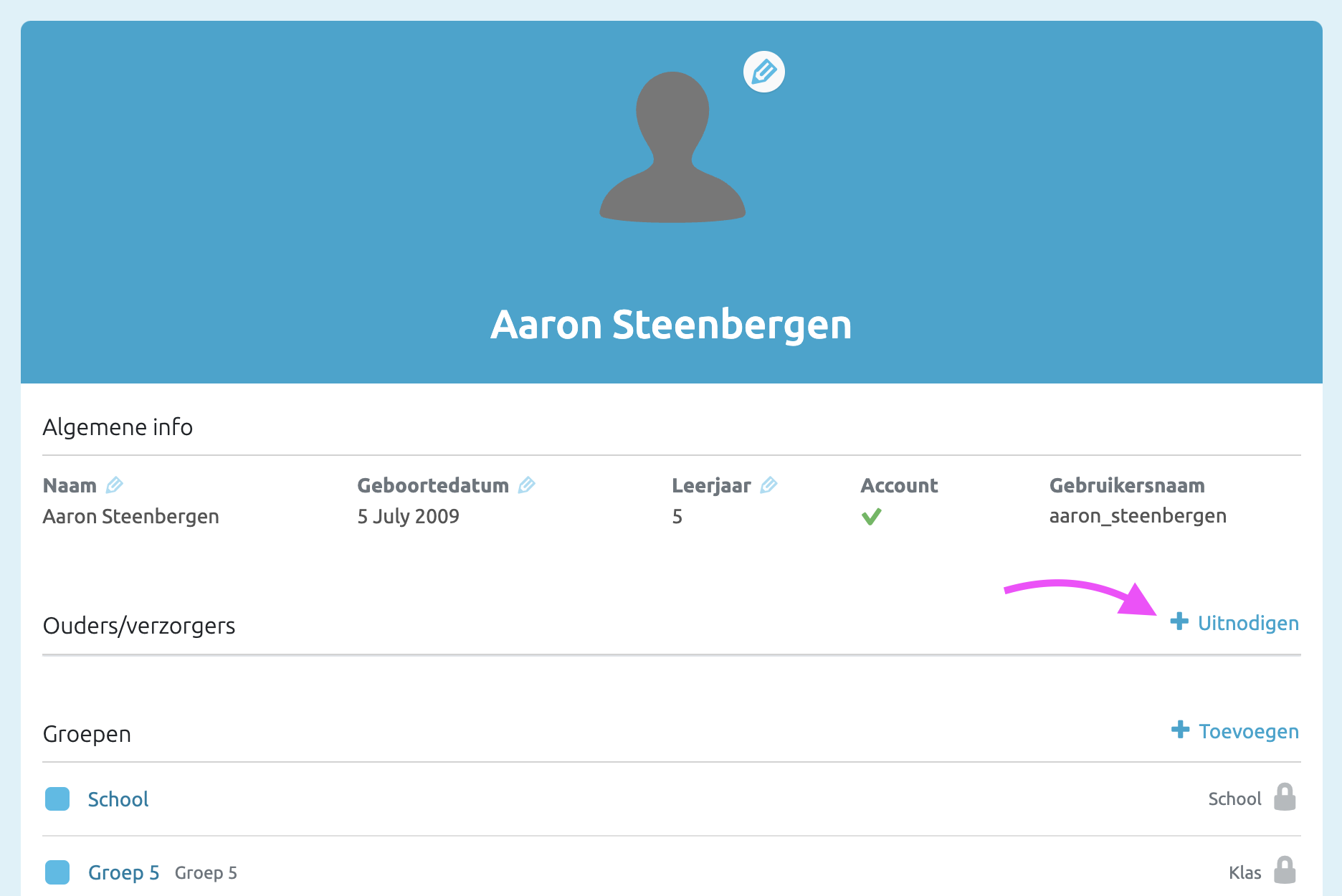Open the School group link
This screenshot has width=1342, height=896.
[118, 799]
